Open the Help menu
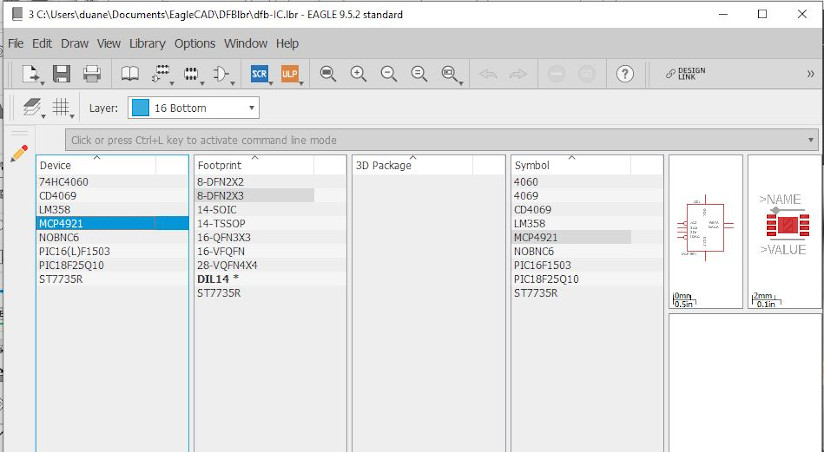Image resolution: width=824 pixels, height=452 pixels. pos(287,44)
